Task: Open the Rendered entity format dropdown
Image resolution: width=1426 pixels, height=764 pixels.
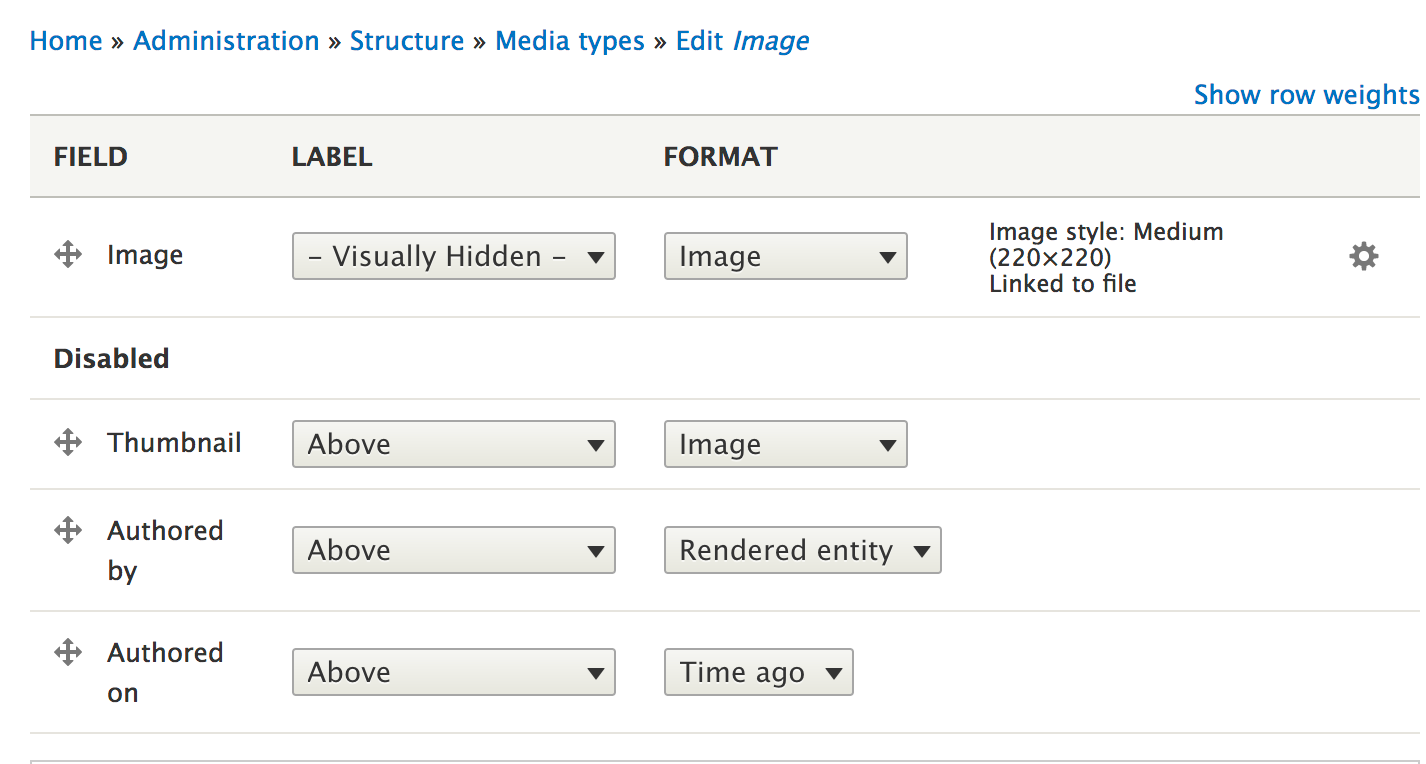Action: click(x=802, y=550)
